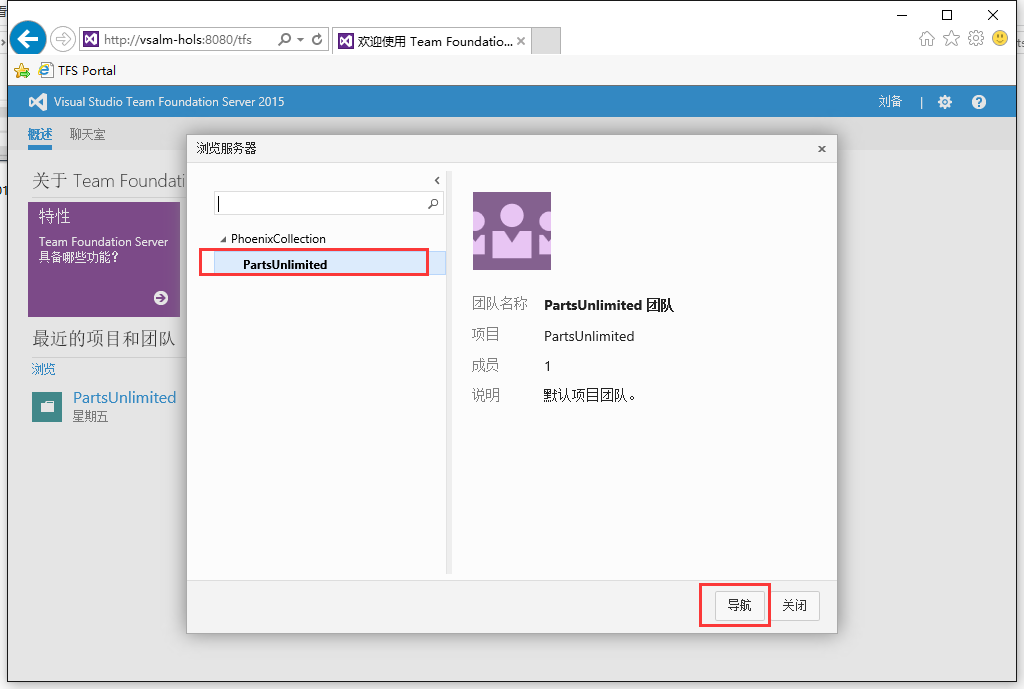Image resolution: width=1024 pixels, height=689 pixels.
Task: Minimize the browser window
Action: [x=903, y=15]
